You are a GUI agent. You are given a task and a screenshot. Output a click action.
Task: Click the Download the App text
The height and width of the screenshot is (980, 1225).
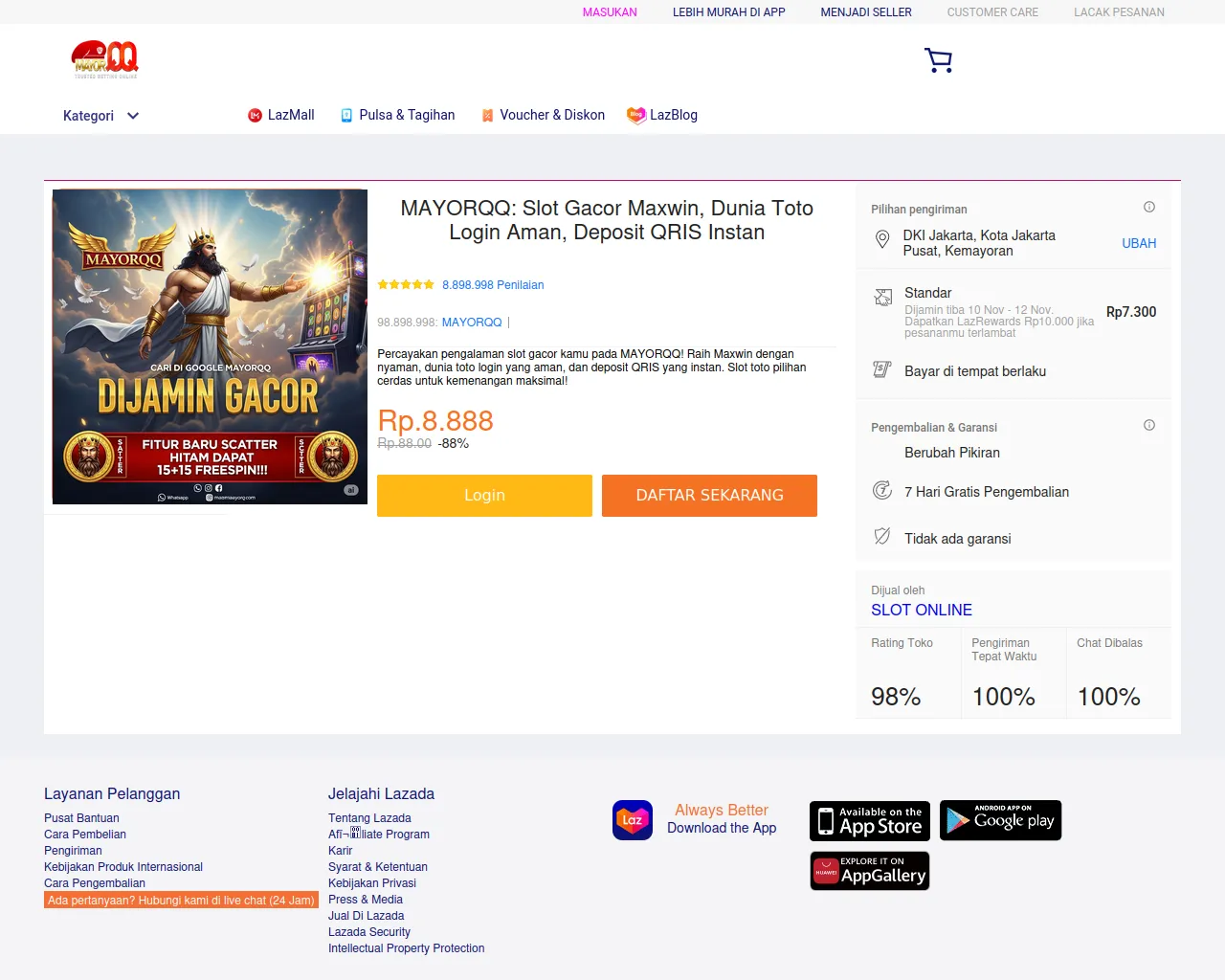(x=722, y=829)
